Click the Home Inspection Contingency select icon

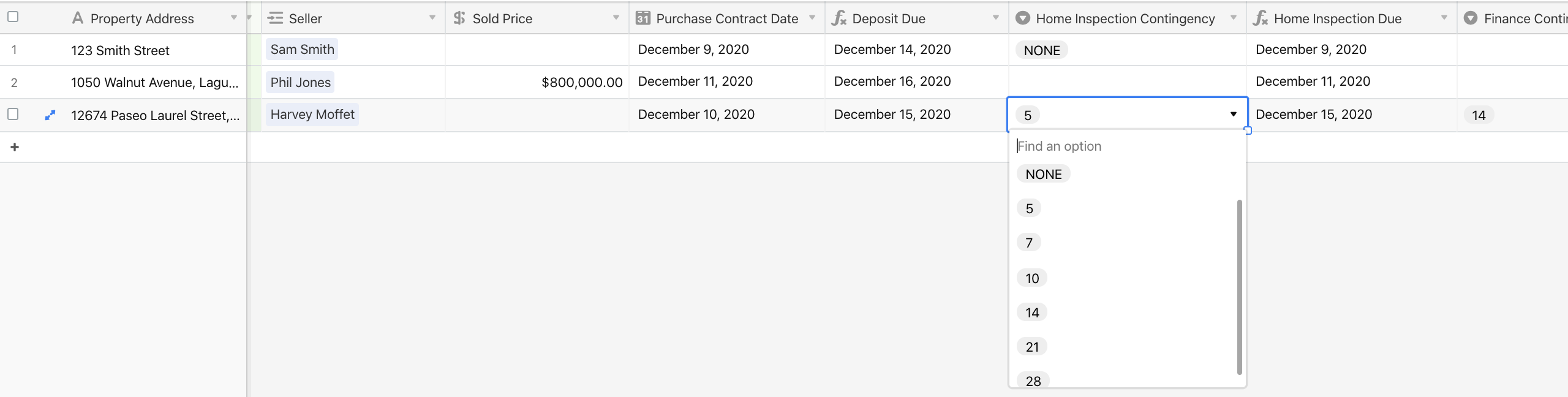[1022, 18]
